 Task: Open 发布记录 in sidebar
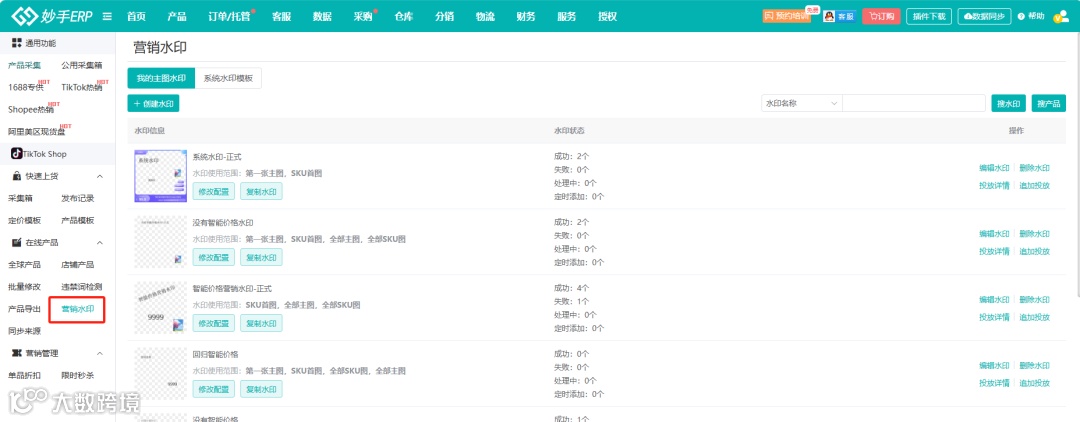coord(78,198)
